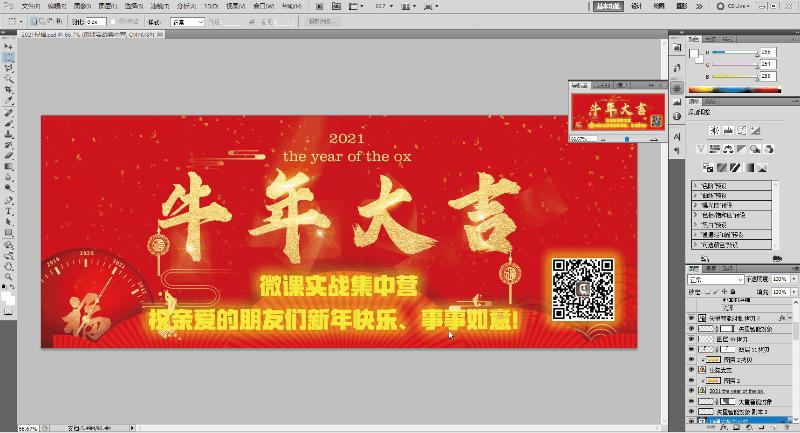
Task: Select the Pen tool
Action: [x=8, y=200]
